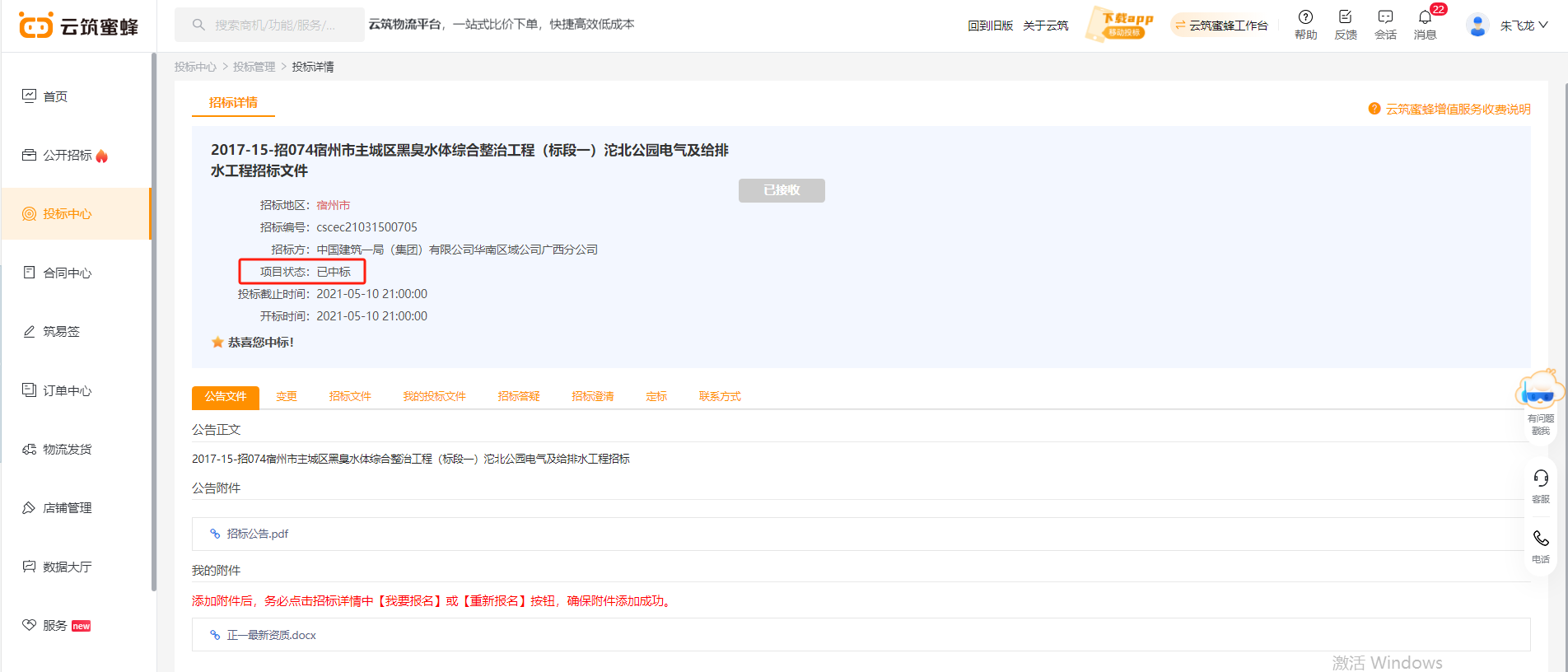Open the 反馈 feedback icon
Image resolution: width=1568 pixels, height=672 pixels.
(x=1345, y=17)
